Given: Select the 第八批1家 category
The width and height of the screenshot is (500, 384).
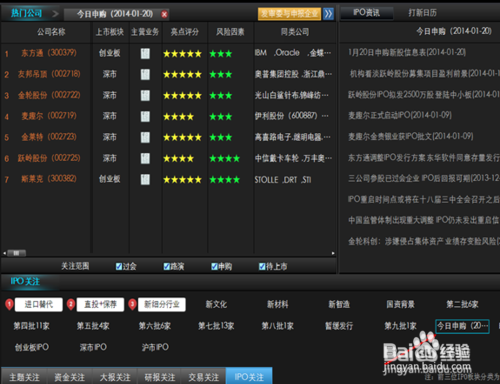Looking at the screenshot, I should click(277, 326).
